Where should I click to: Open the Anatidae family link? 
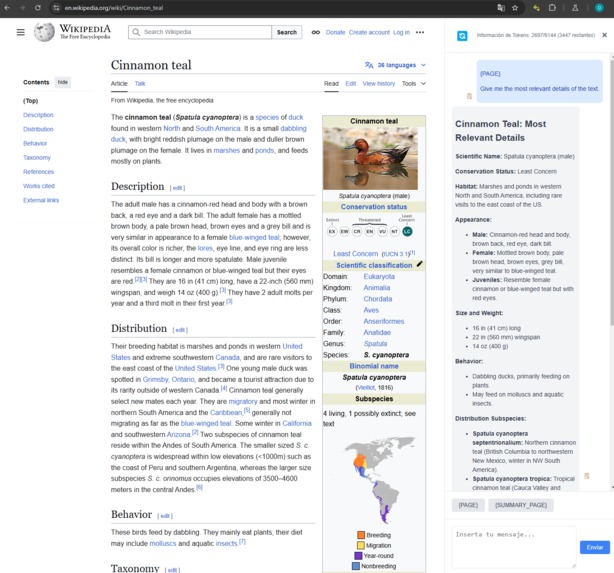coord(377,333)
